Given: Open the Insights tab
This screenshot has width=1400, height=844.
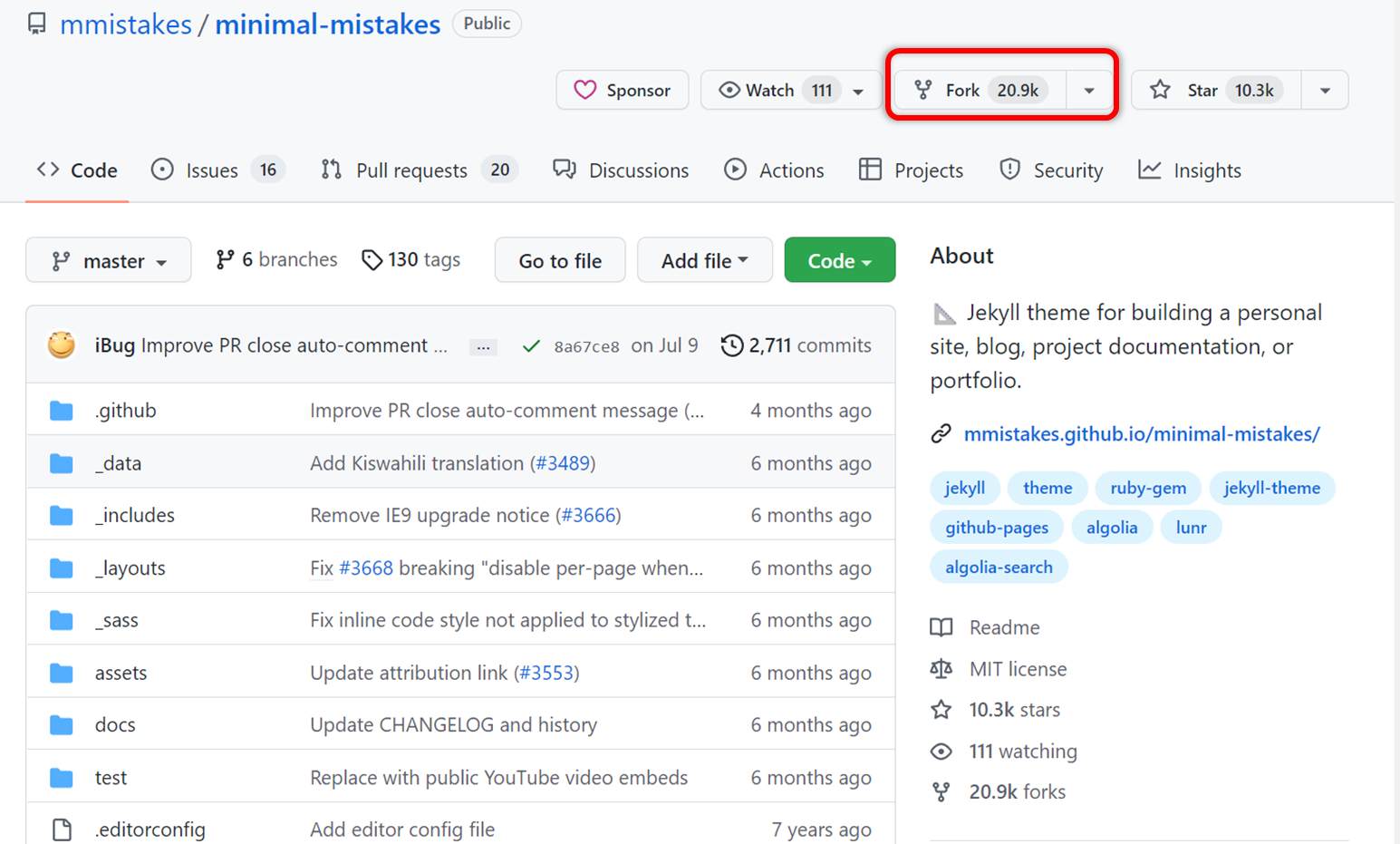Looking at the screenshot, I should [1190, 170].
